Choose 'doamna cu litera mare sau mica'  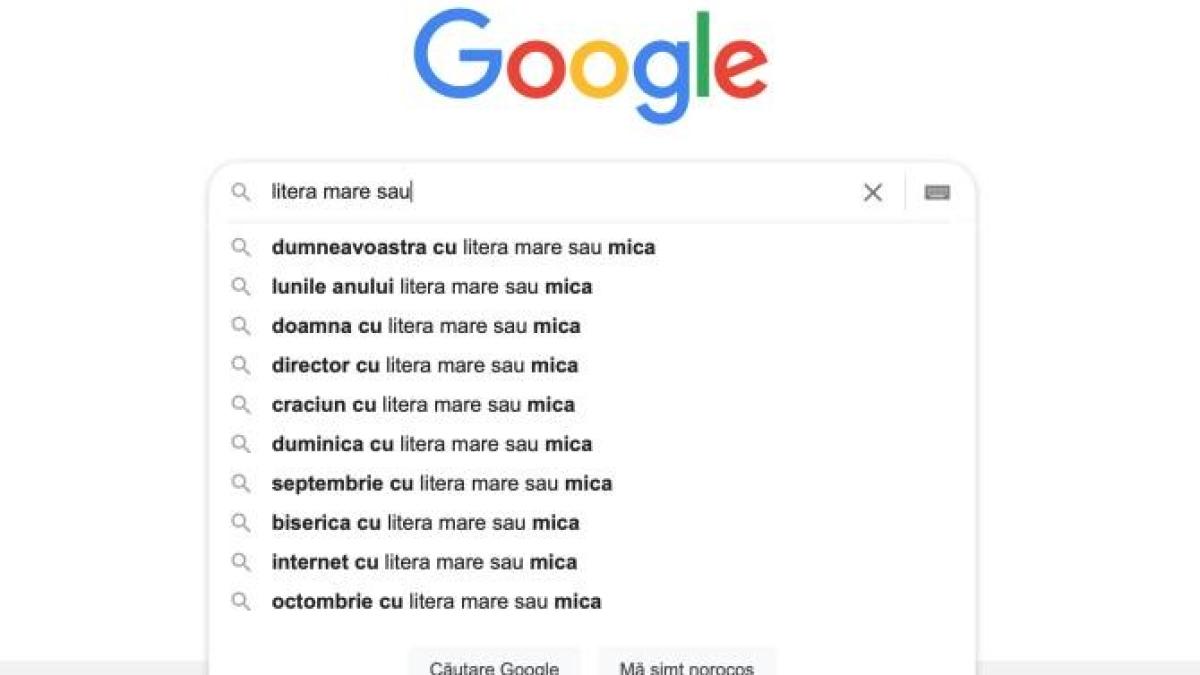425,326
